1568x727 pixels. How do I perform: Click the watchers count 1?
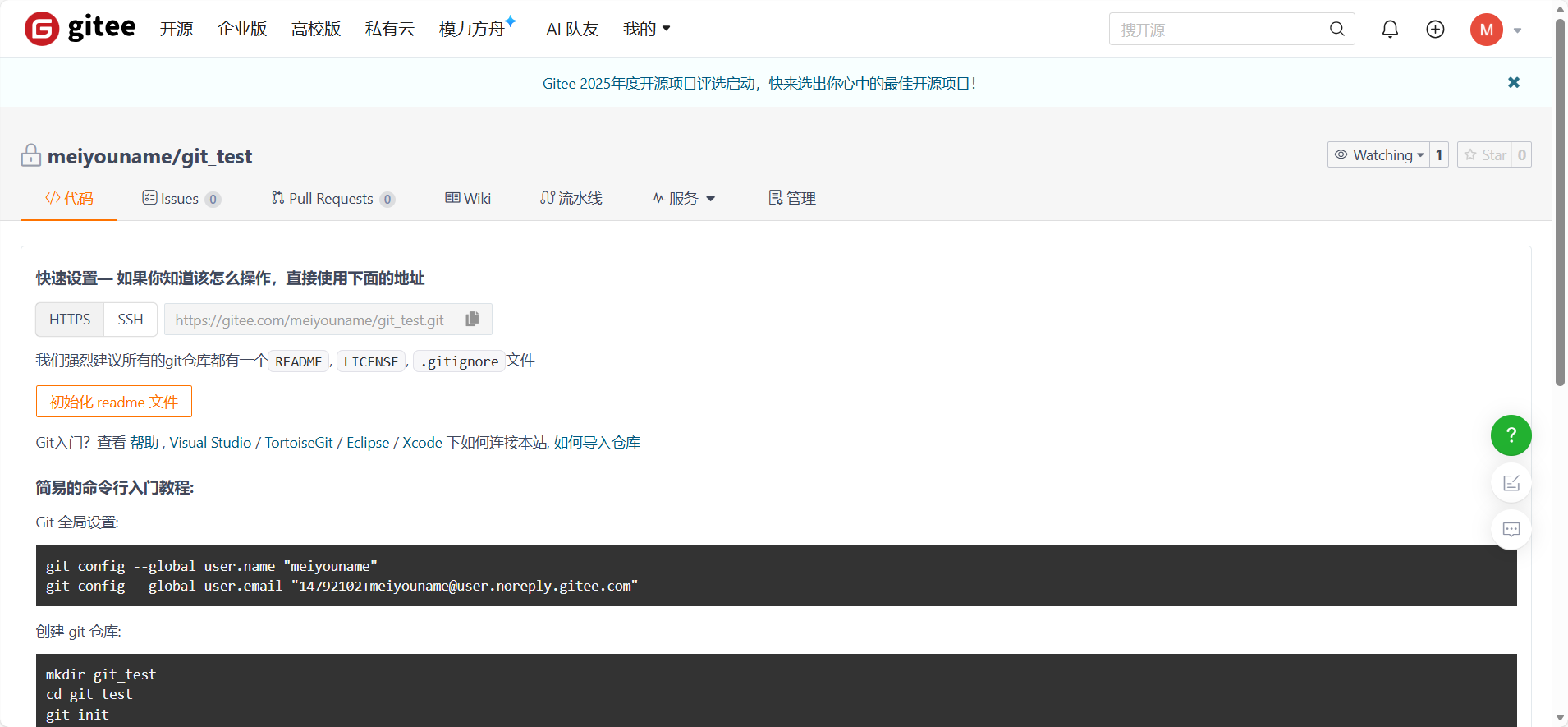1439,154
